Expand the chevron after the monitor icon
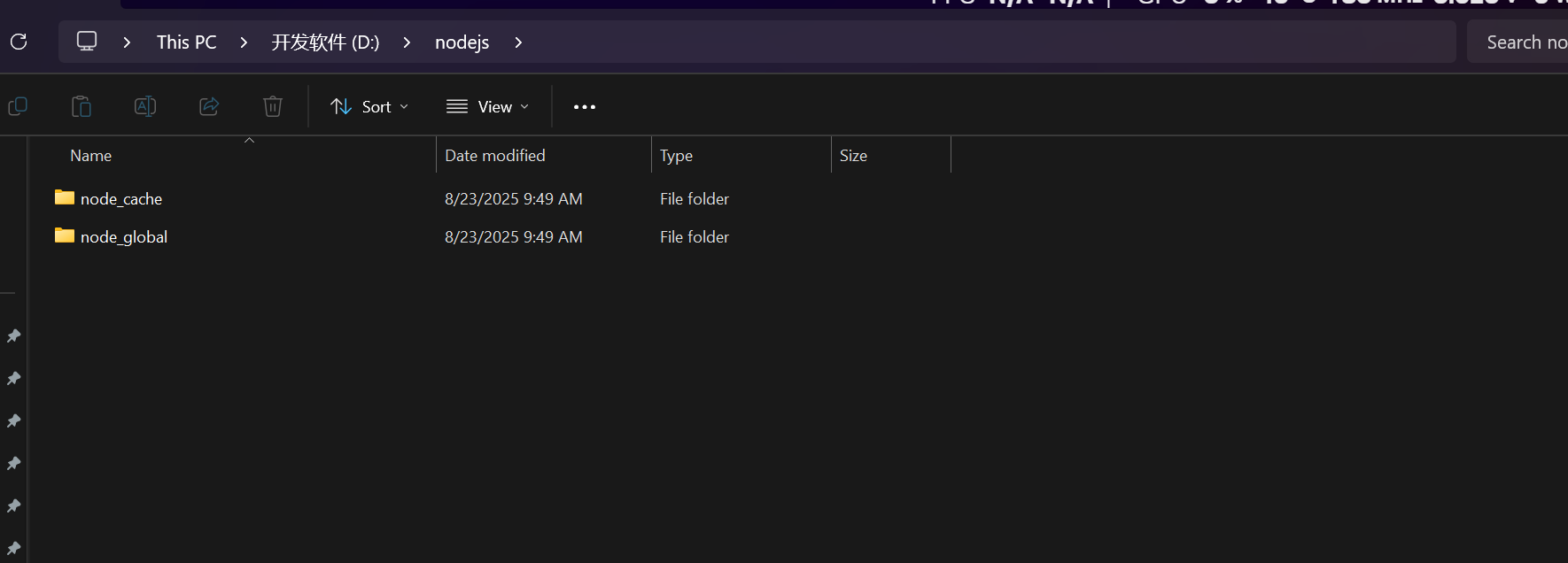1568x563 pixels. click(127, 42)
